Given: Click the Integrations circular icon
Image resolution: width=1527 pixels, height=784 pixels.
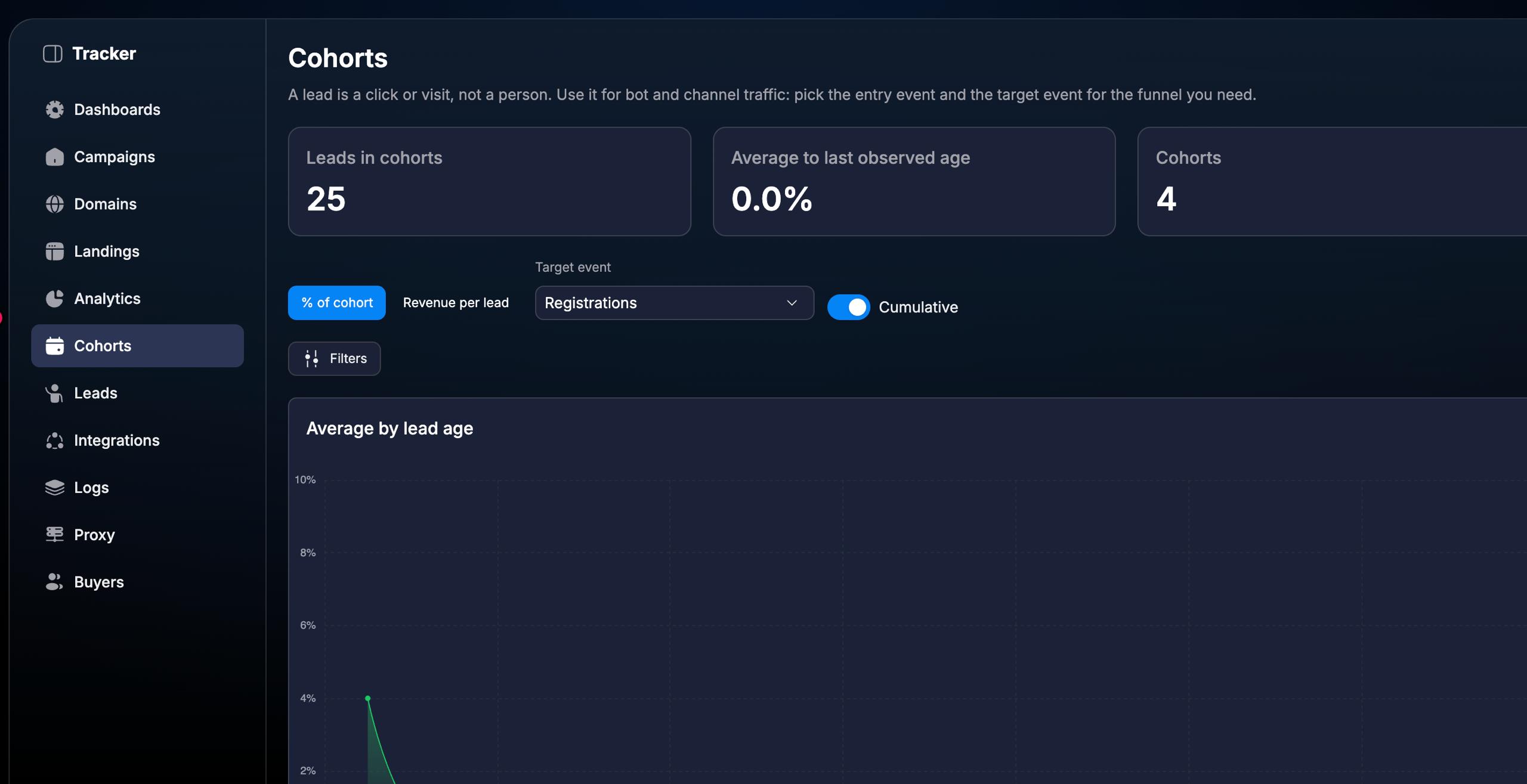Looking at the screenshot, I should (54, 440).
